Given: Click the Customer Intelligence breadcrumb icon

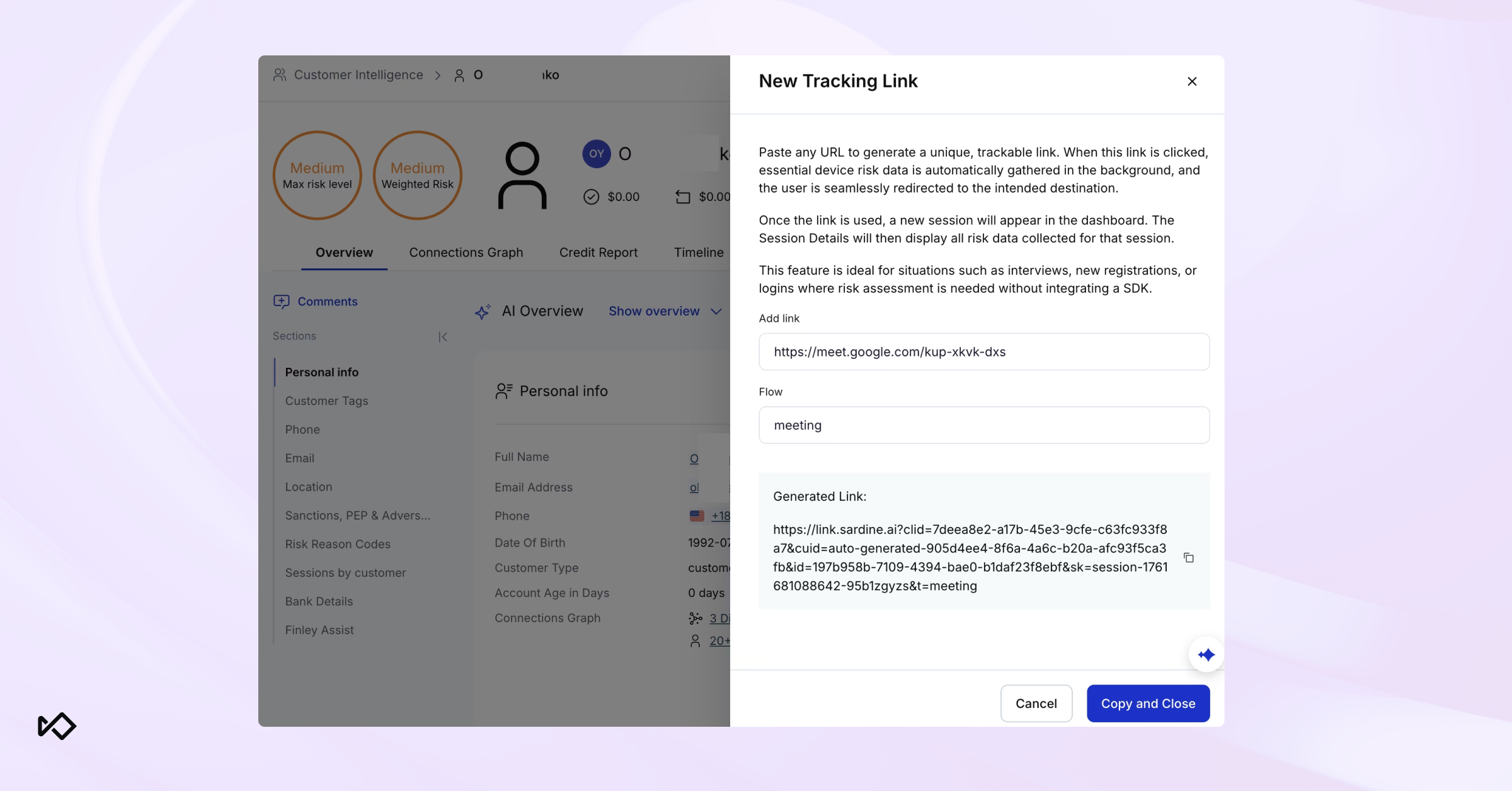Looking at the screenshot, I should 280,75.
